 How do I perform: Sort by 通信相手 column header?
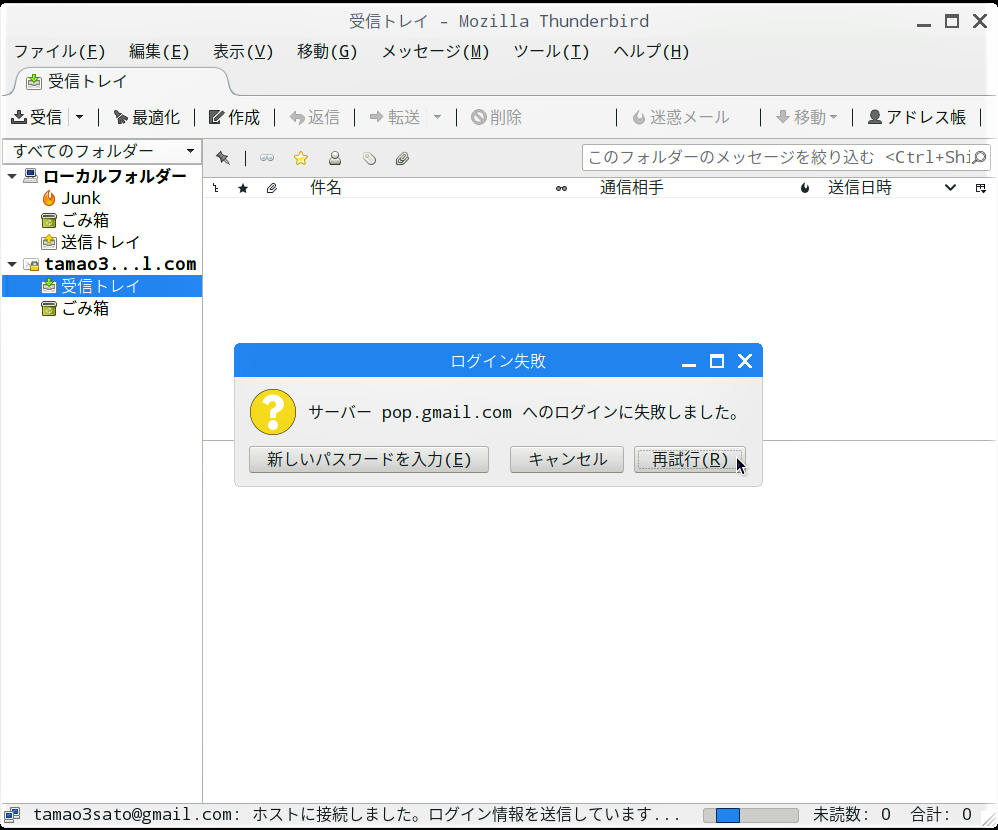coord(632,188)
